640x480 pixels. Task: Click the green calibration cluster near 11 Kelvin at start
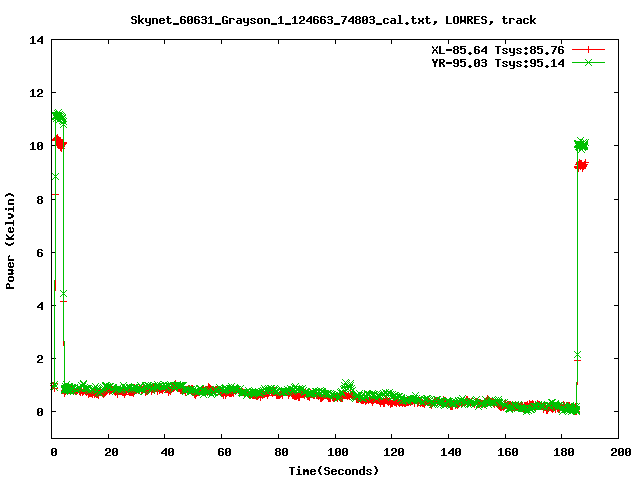click(x=59, y=118)
